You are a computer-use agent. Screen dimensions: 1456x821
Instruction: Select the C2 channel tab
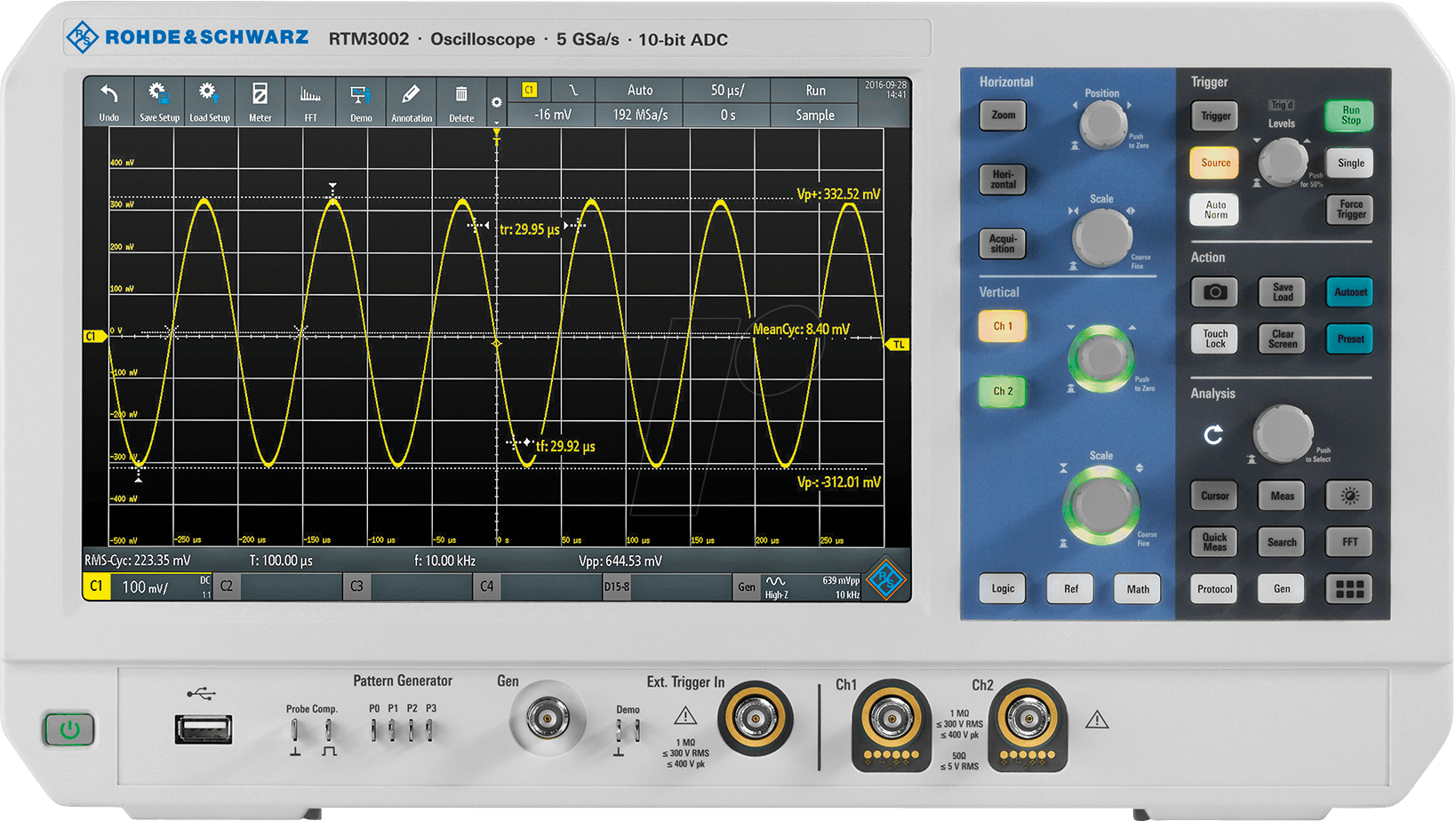228,586
